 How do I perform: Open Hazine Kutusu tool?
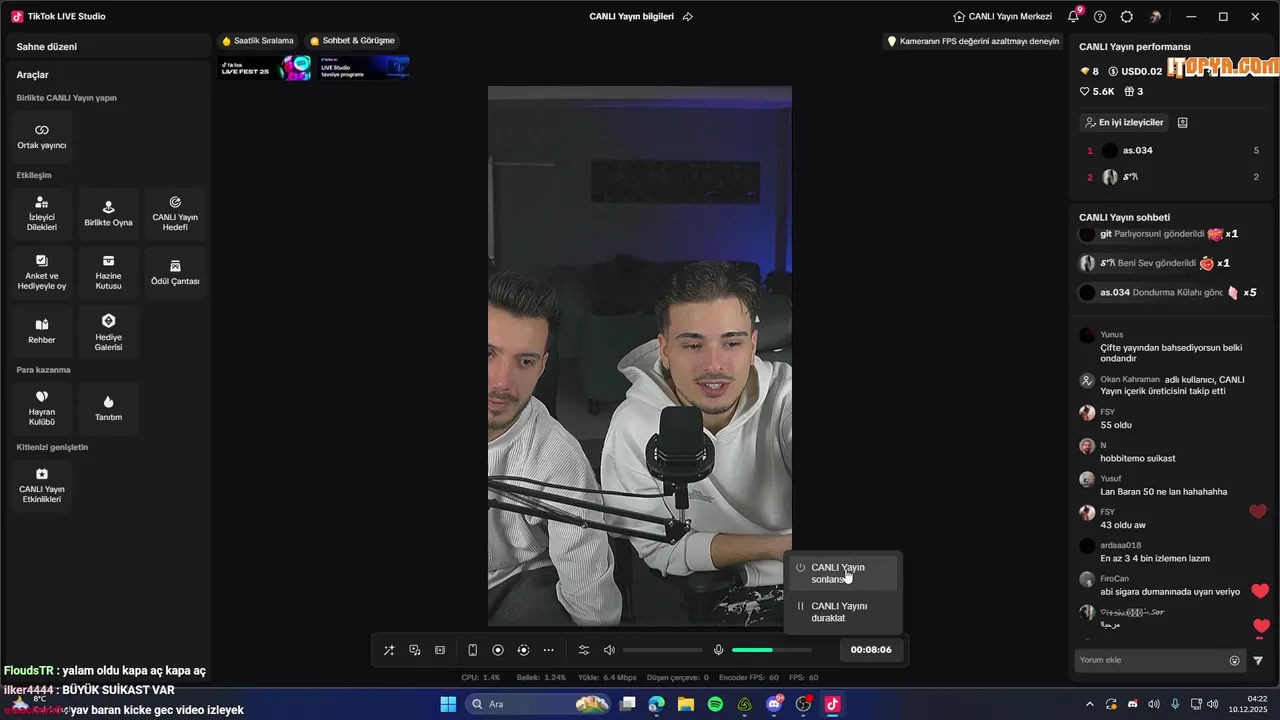click(108, 273)
